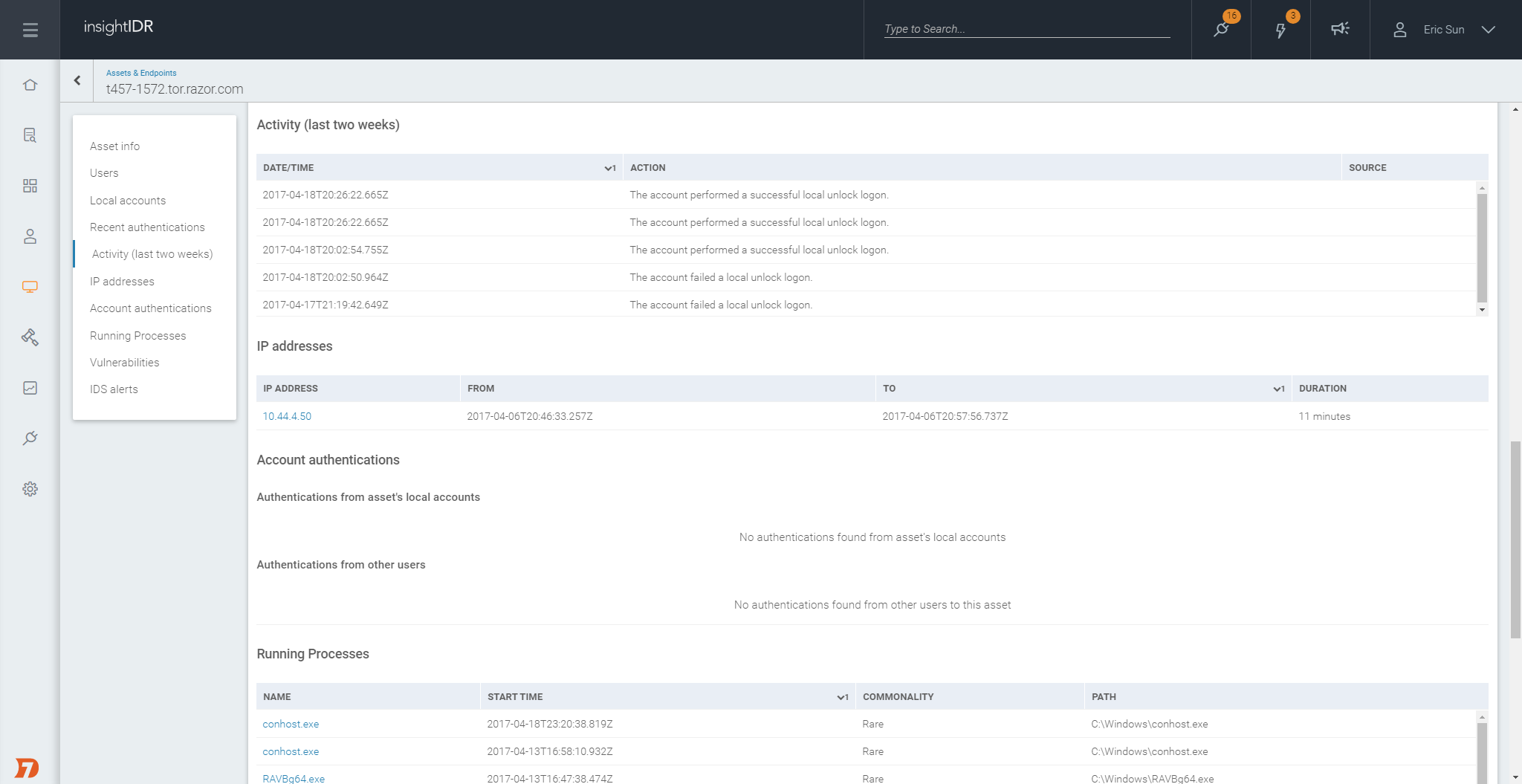Open the investigations gavel sidebar icon
Screen dimensions: 1522x784
click(x=30, y=337)
